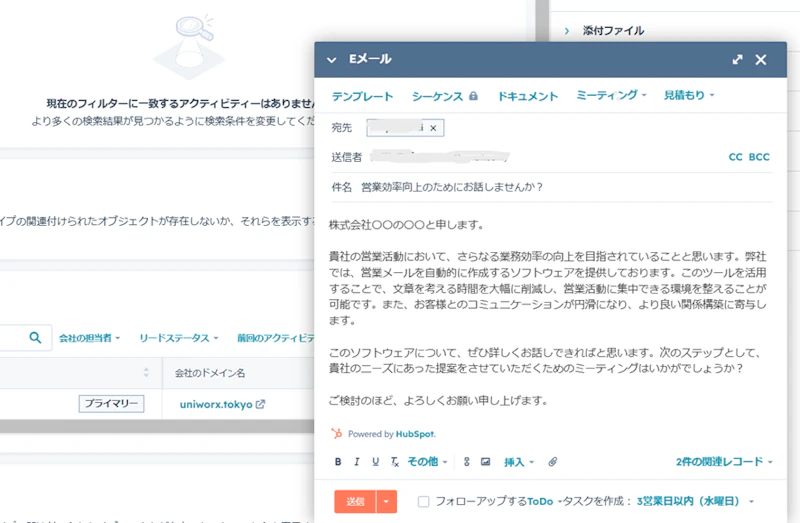Send the email with 送信

coord(355,502)
